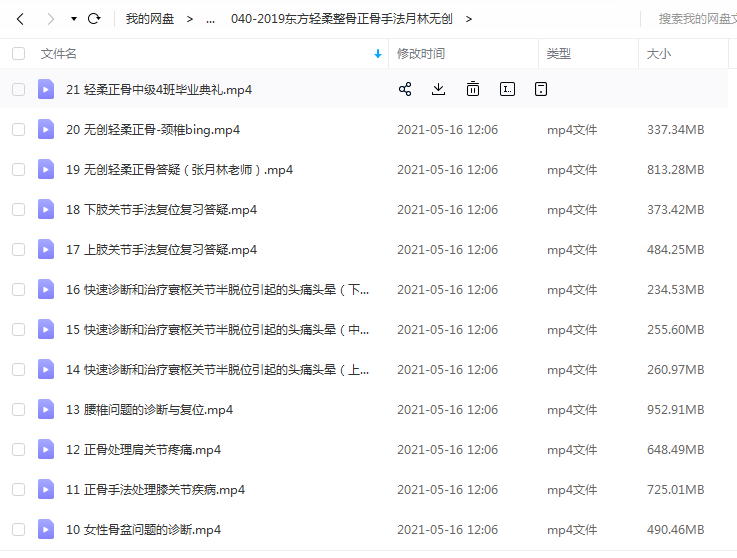The image size is (737, 558).
Task: Select file name 10 女性骨盆问题的诊断.mp4
Action: click(143, 529)
